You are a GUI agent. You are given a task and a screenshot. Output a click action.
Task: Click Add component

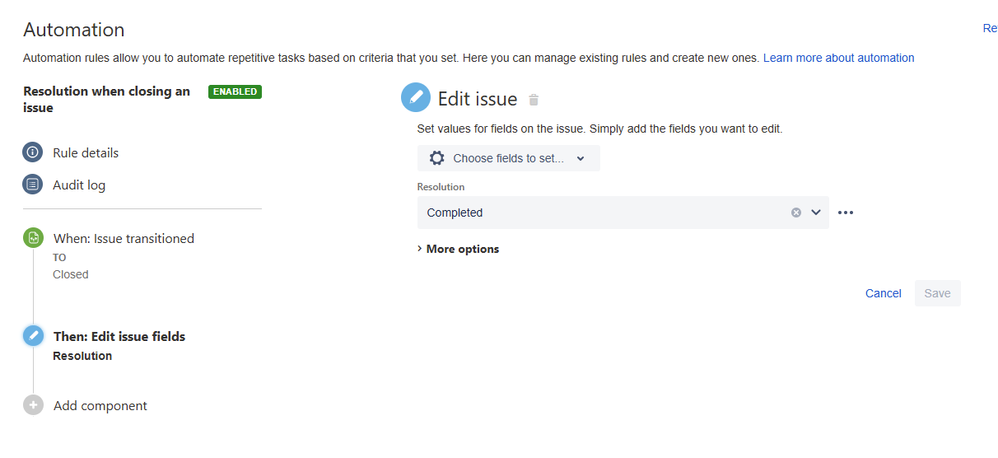click(x=100, y=405)
